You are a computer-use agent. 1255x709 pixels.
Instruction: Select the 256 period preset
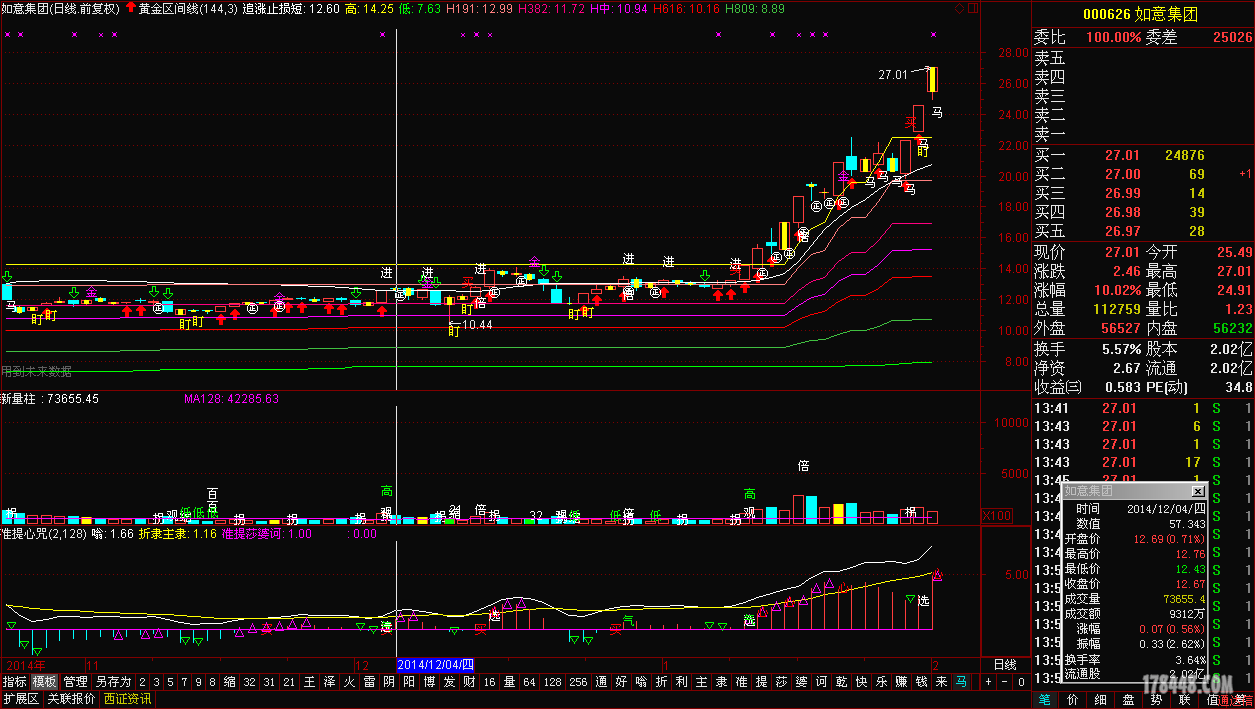(578, 681)
